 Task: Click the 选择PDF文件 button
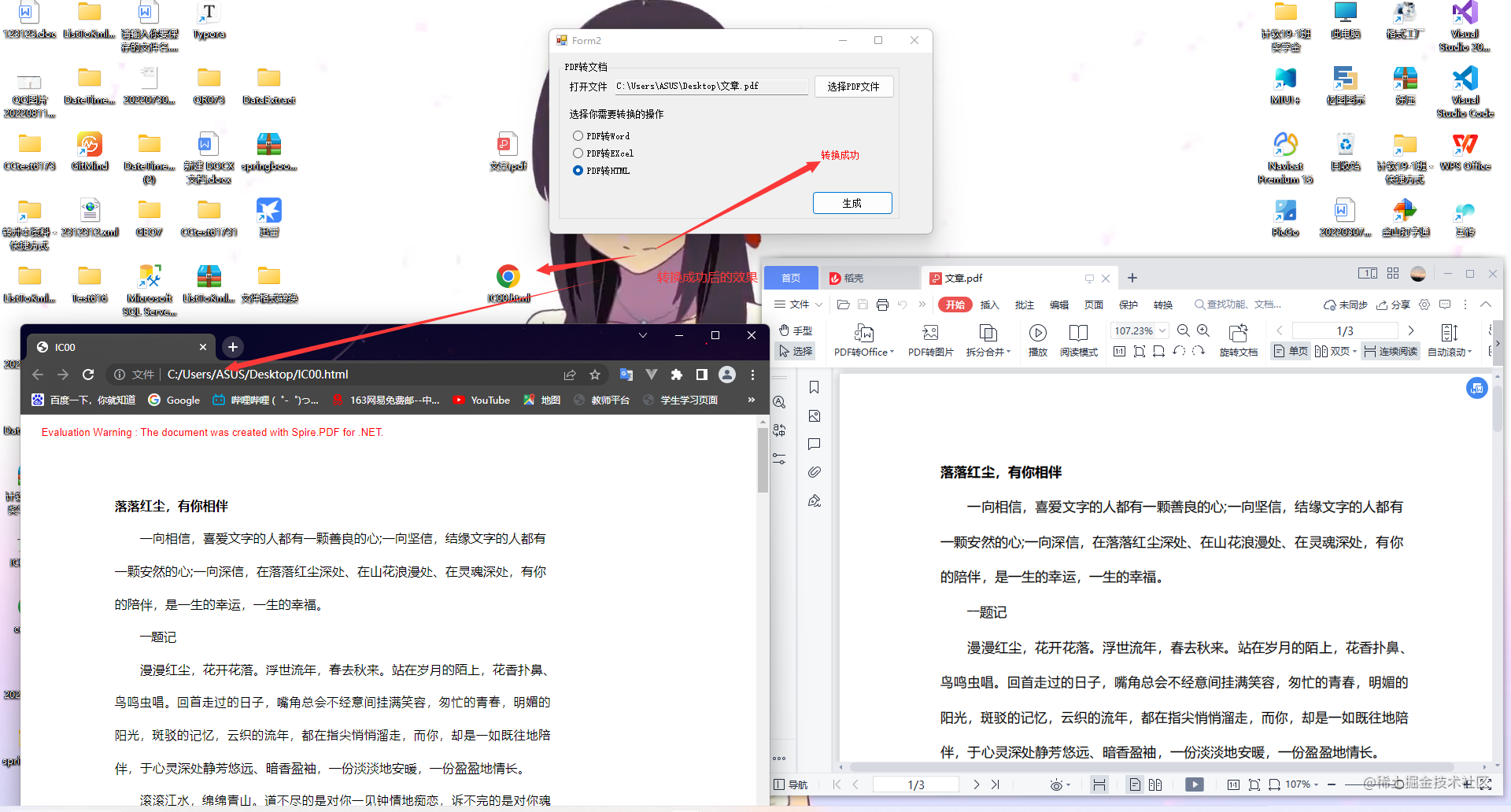(x=854, y=86)
